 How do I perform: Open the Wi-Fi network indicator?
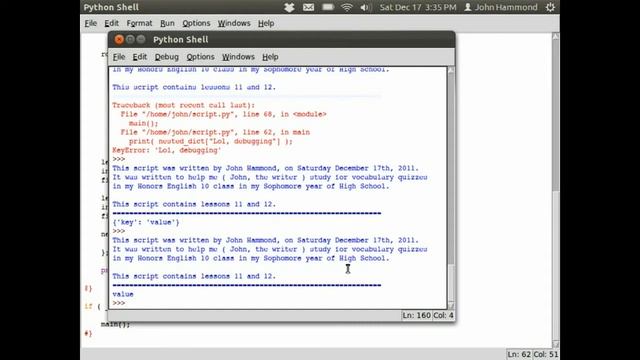pyautogui.click(x=347, y=7)
